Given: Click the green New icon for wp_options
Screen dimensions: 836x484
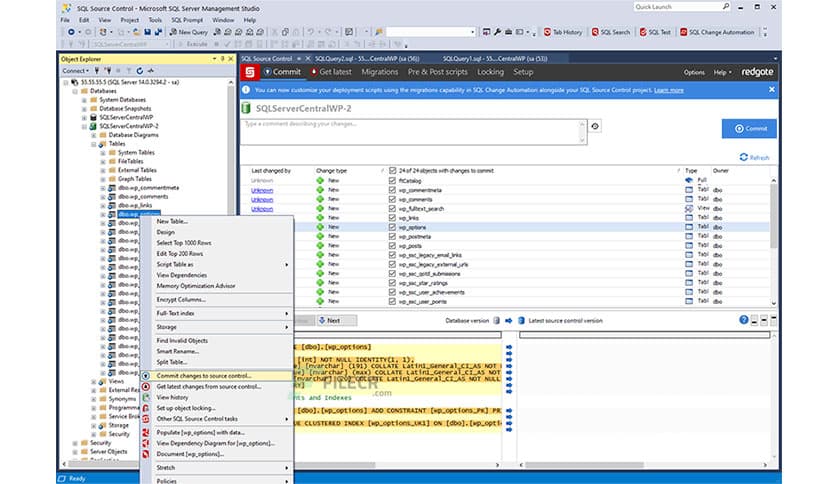Looking at the screenshot, I should pos(320,227).
